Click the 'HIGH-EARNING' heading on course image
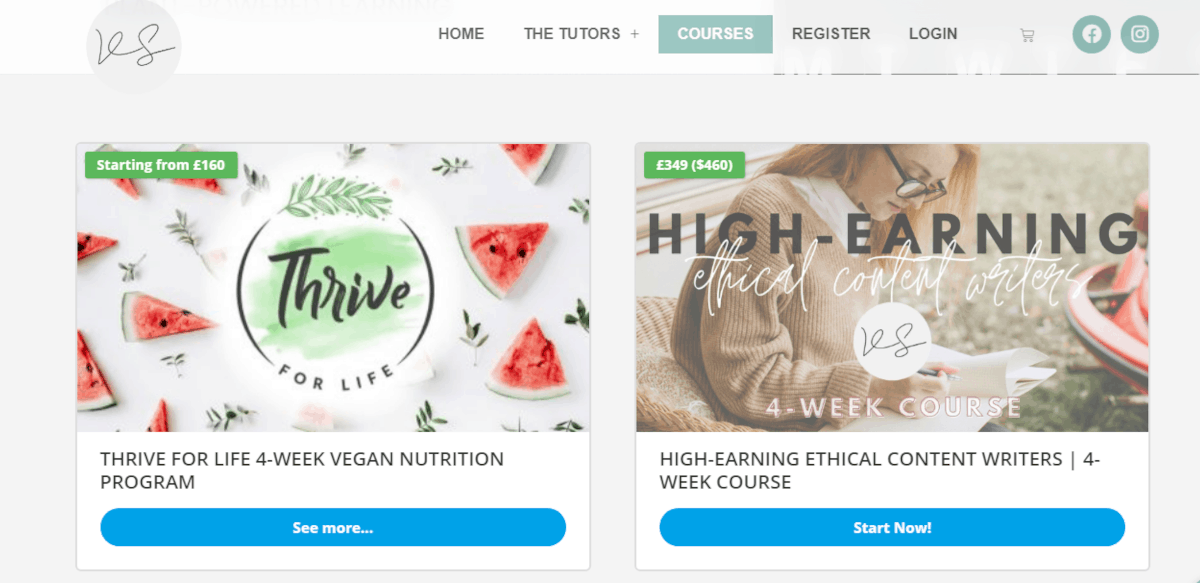This screenshot has width=1200, height=583. point(892,233)
